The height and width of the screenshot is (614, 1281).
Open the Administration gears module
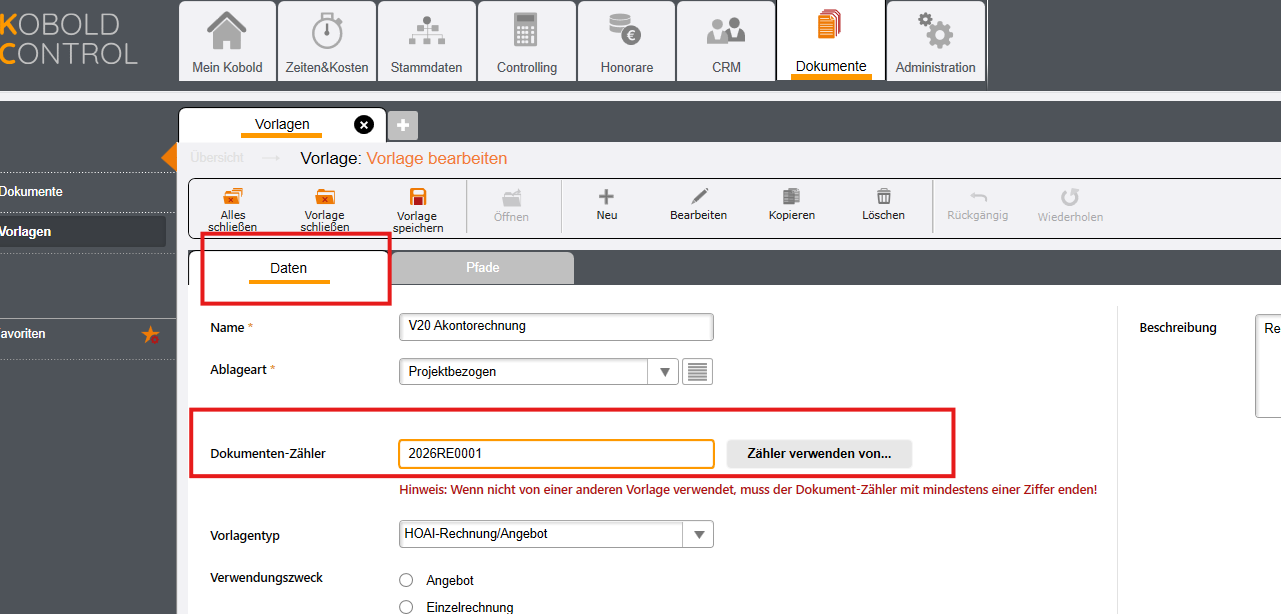click(x=935, y=42)
